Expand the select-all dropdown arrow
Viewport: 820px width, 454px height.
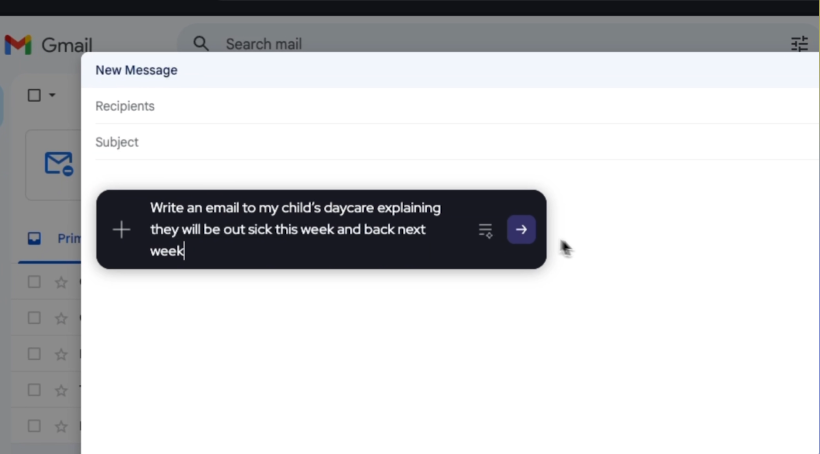point(52,95)
